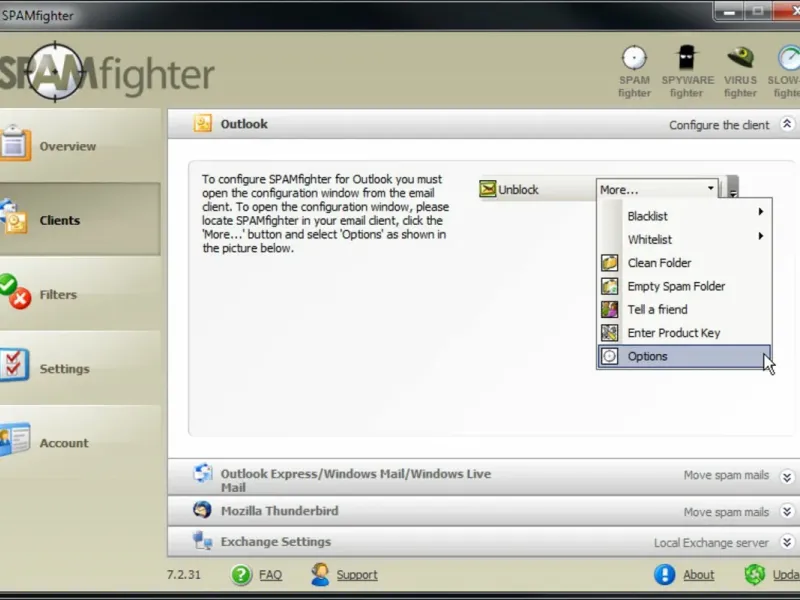
Task: Minimize the SPAMfighter window
Action: (x=729, y=11)
